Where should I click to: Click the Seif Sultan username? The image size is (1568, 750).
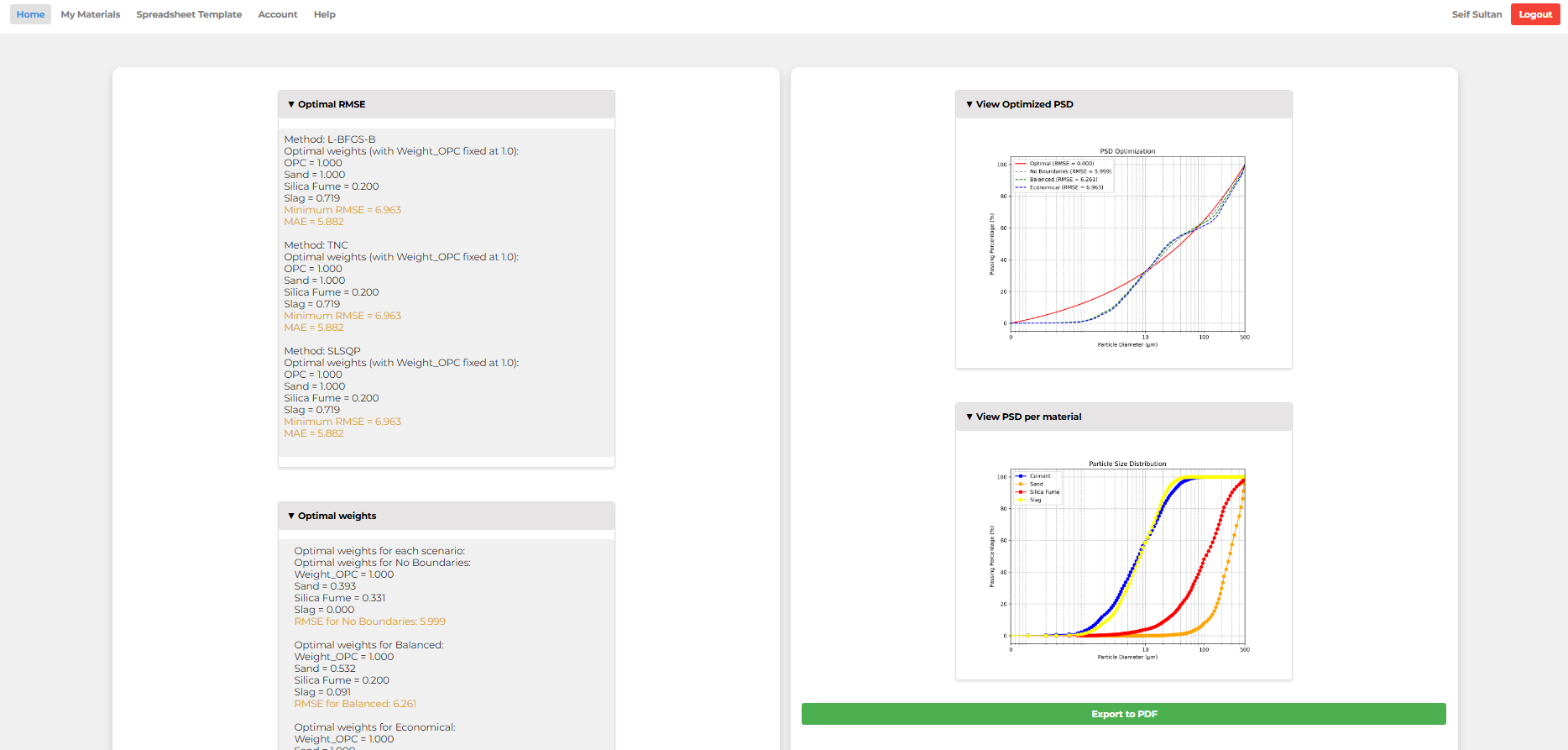[x=1477, y=14]
